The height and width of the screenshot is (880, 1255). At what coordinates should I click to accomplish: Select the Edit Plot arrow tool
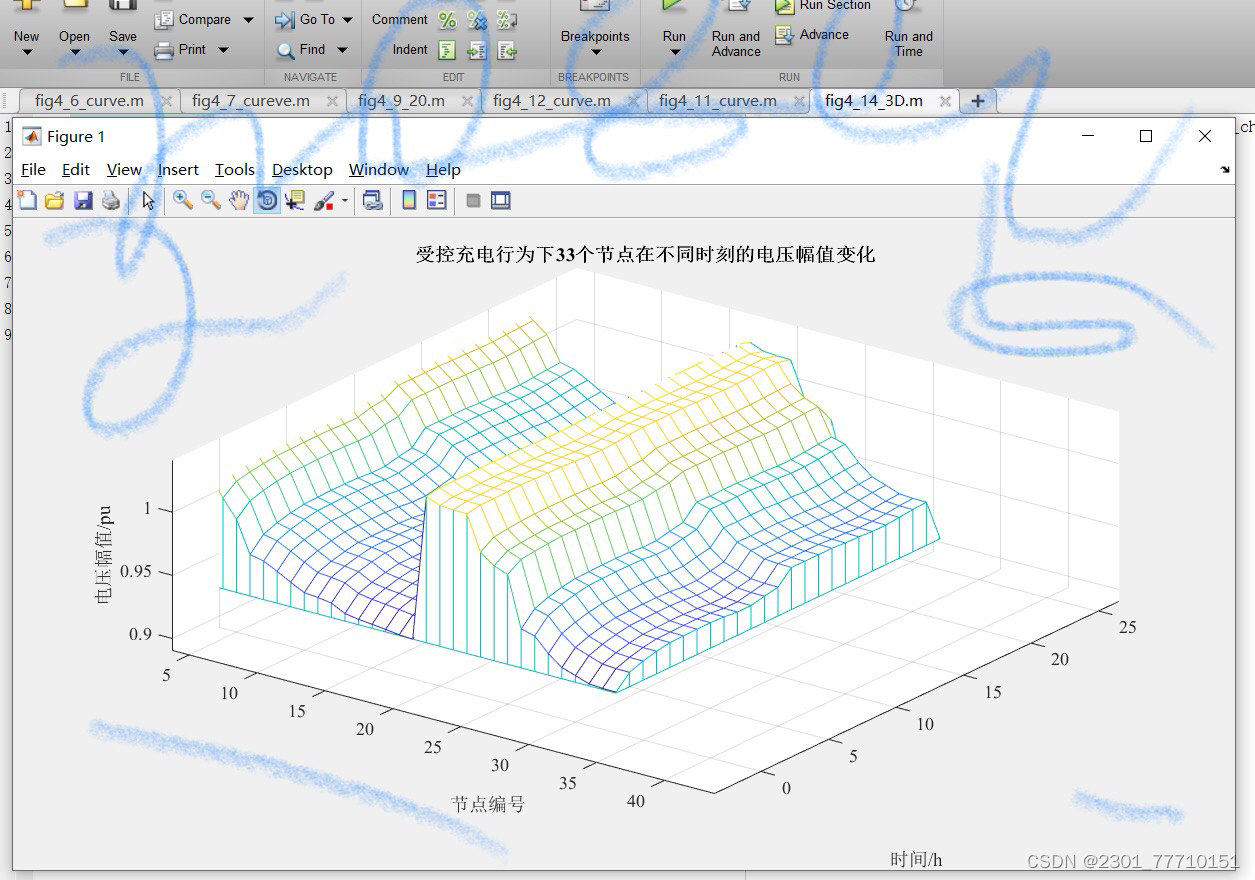[x=149, y=201]
